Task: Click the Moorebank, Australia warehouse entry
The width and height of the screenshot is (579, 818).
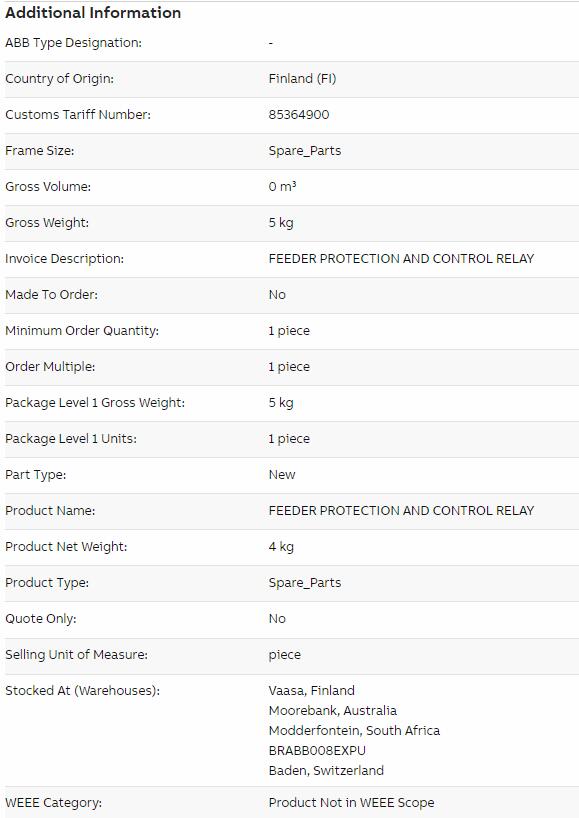Action: 332,711
